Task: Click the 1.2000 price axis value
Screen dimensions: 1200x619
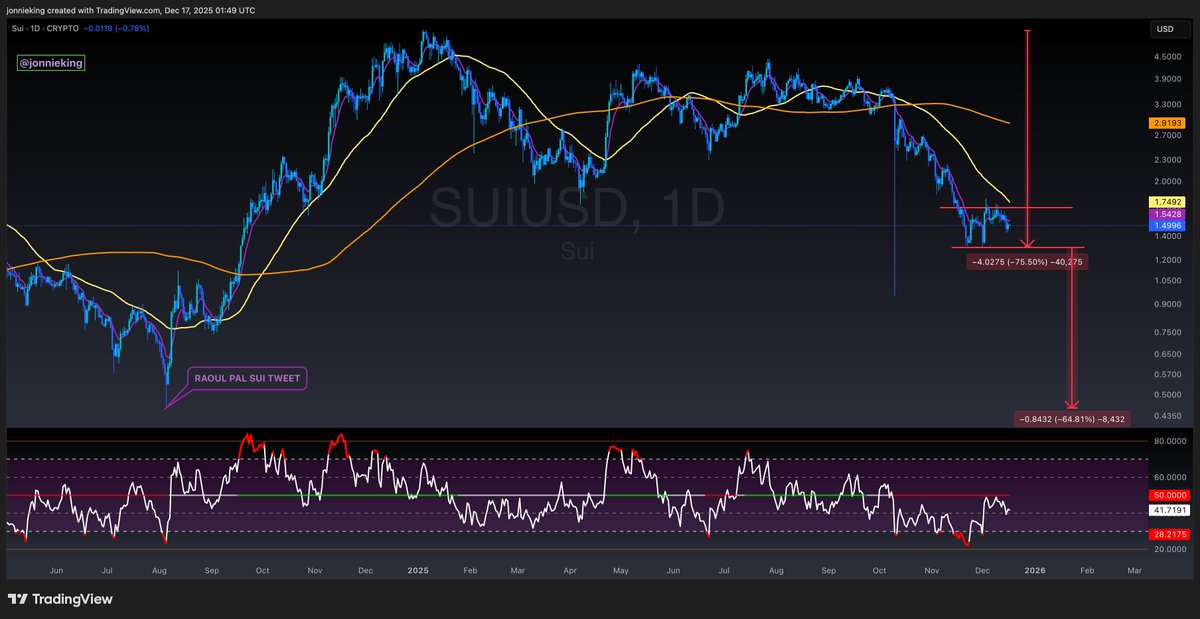Action: [x=1168, y=260]
